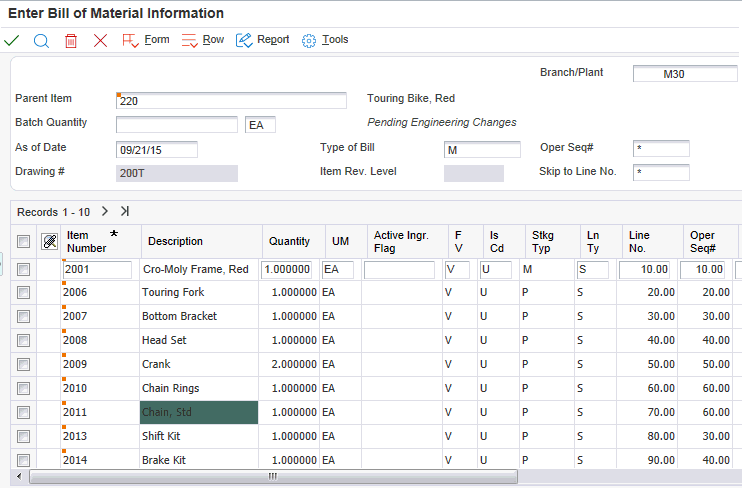Click the Type of Bill field
The width and height of the screenshot is (742, 488).
coord(482,150)
